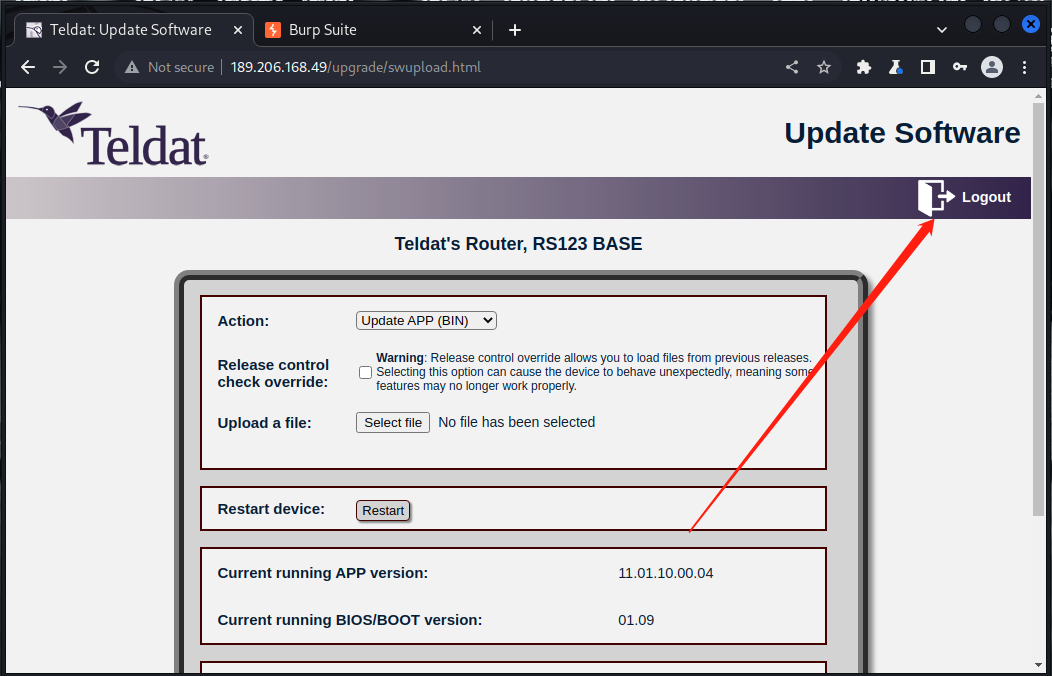1052x676 pixels.
Task: Click the 'Action:' label
Action: tap(243, 321)
